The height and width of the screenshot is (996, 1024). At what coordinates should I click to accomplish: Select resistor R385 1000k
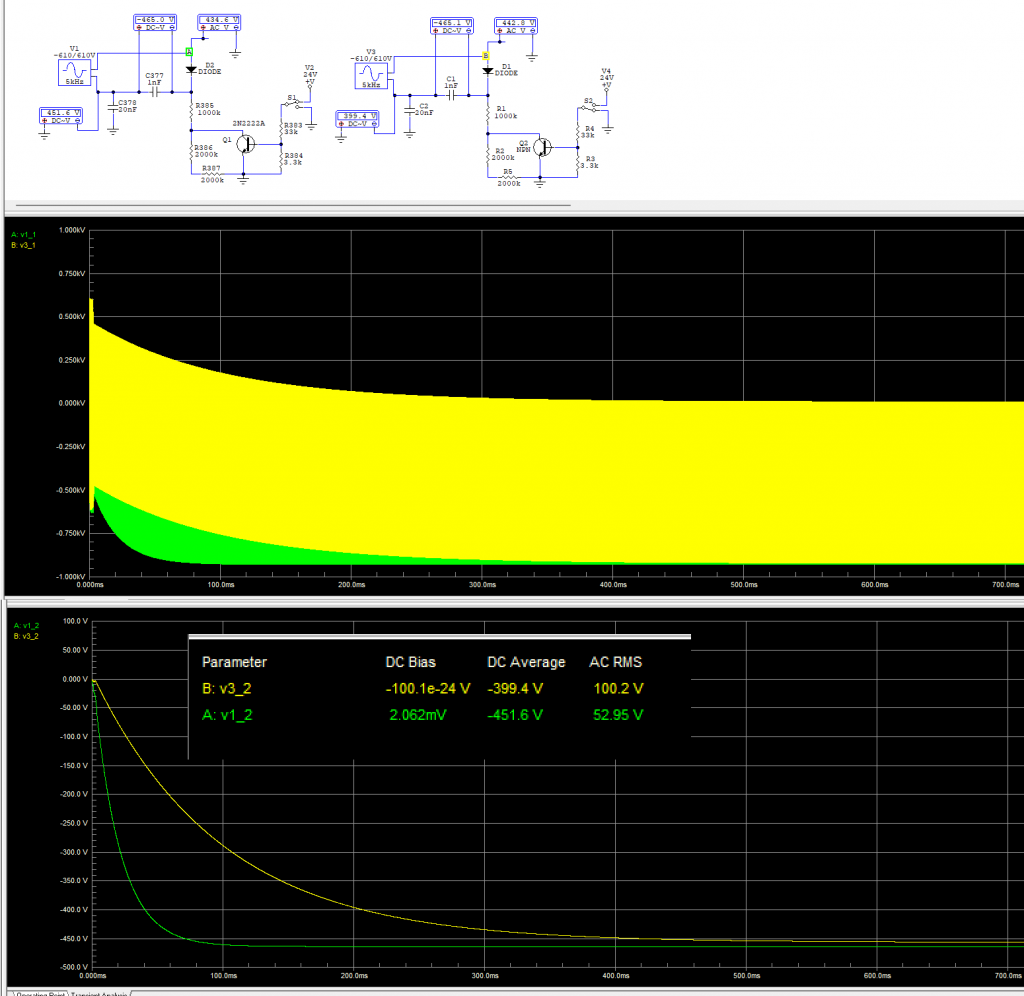click(191, 109)
